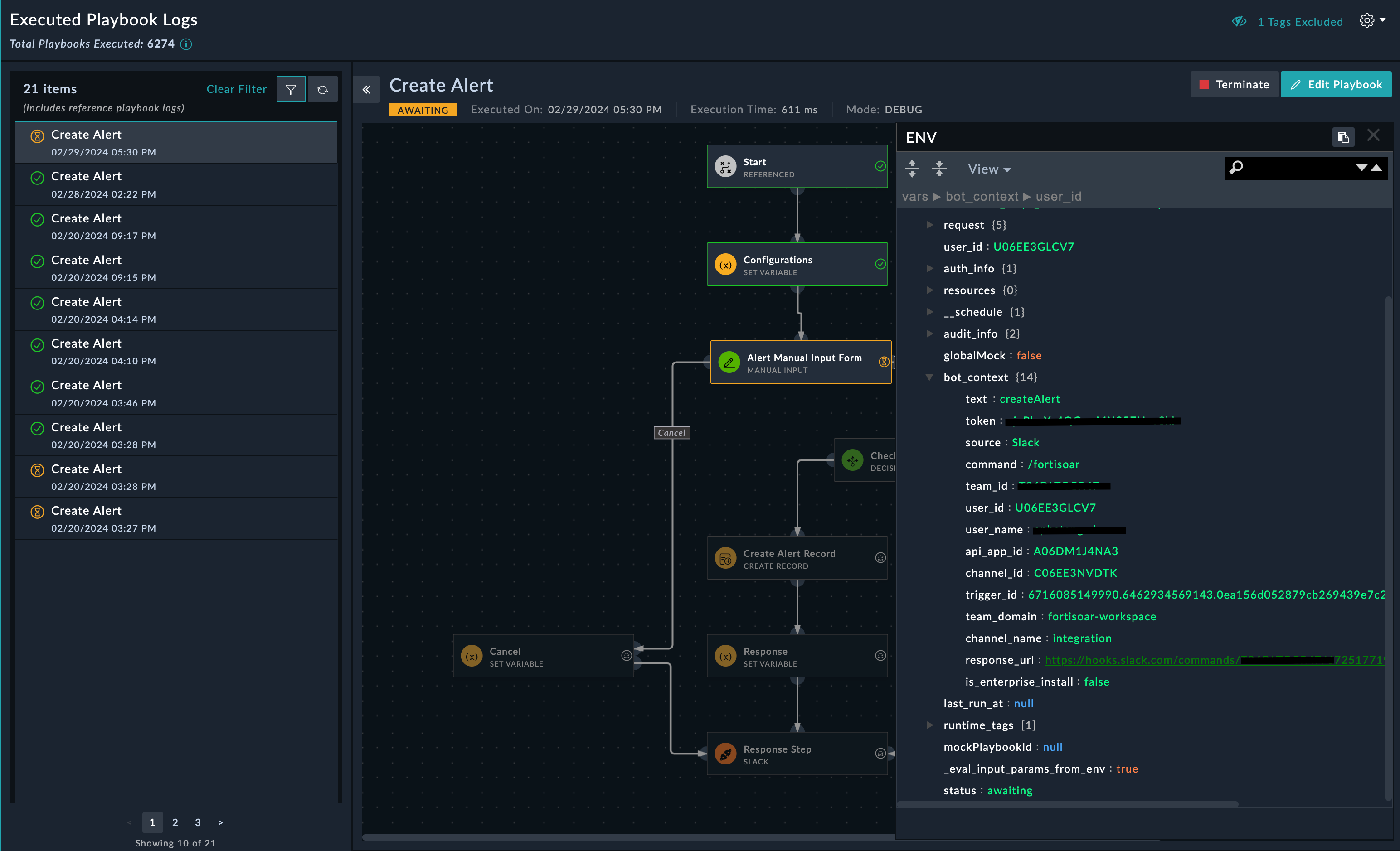Click the filter funnel icon
Viewport: 1400px width, 851px height.
click(291, 89)
